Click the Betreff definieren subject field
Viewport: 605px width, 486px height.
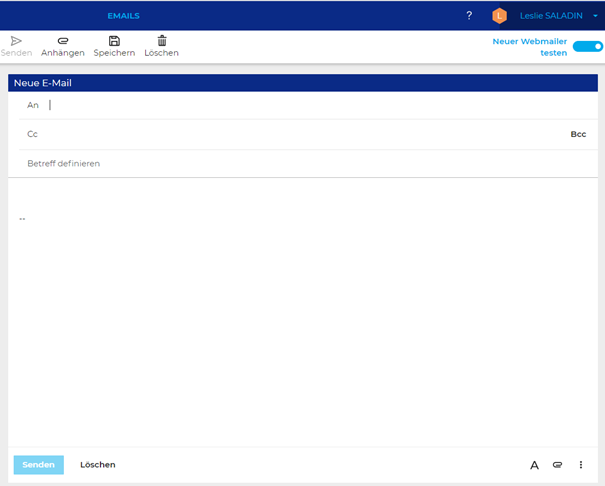(x=300, y=163)
